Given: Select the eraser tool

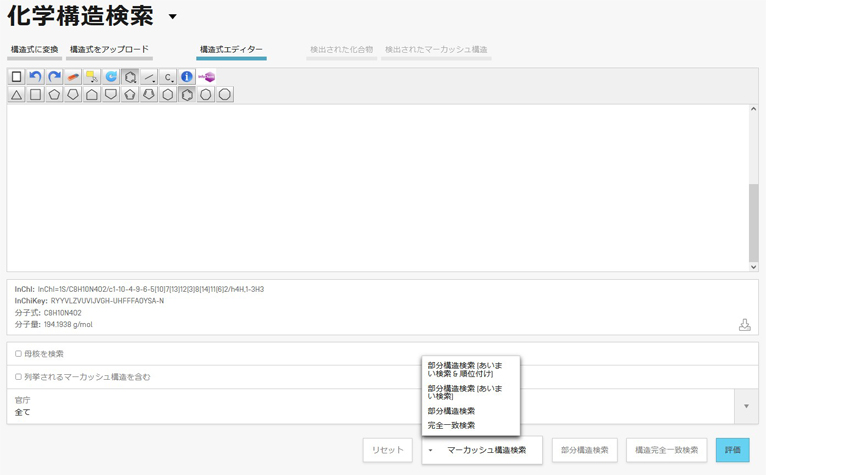Looking at the screenshot, I should (x=73, y=77).
